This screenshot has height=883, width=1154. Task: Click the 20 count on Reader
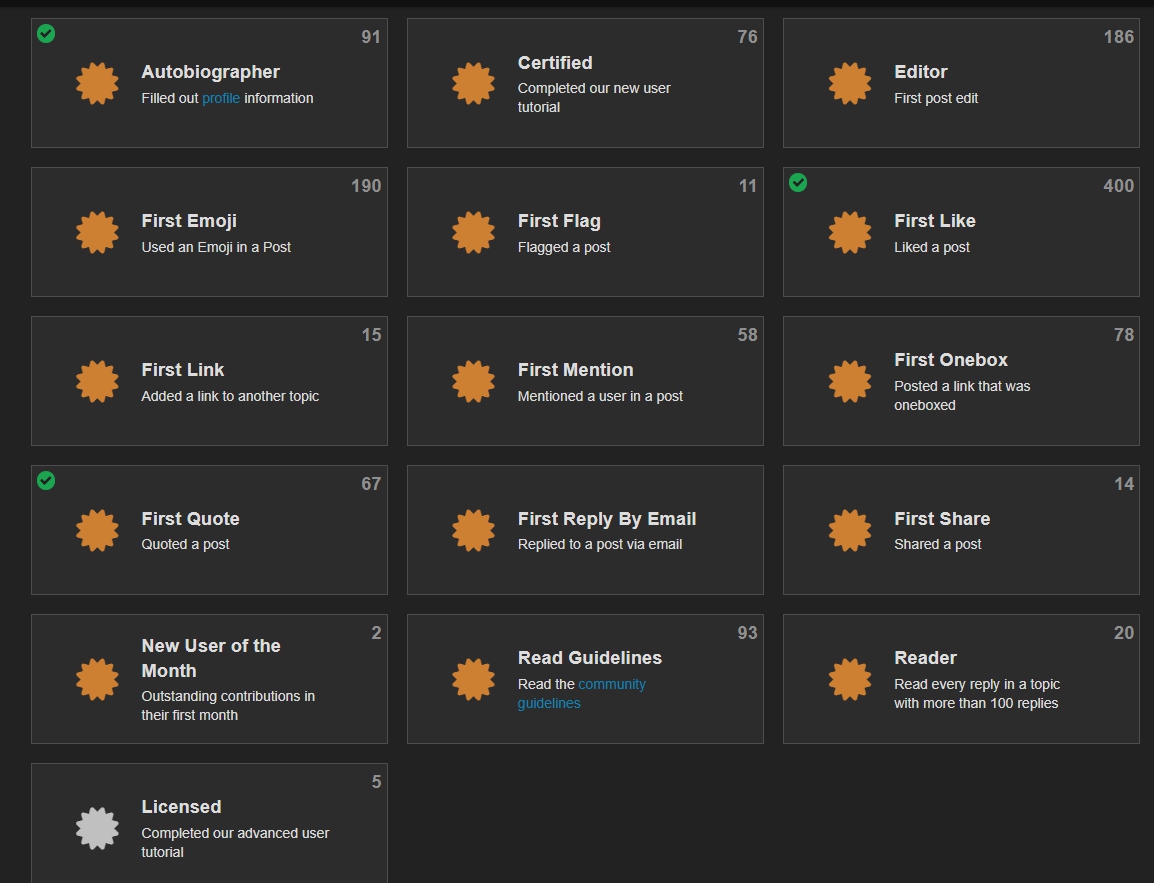click(x=1124, y=633)
